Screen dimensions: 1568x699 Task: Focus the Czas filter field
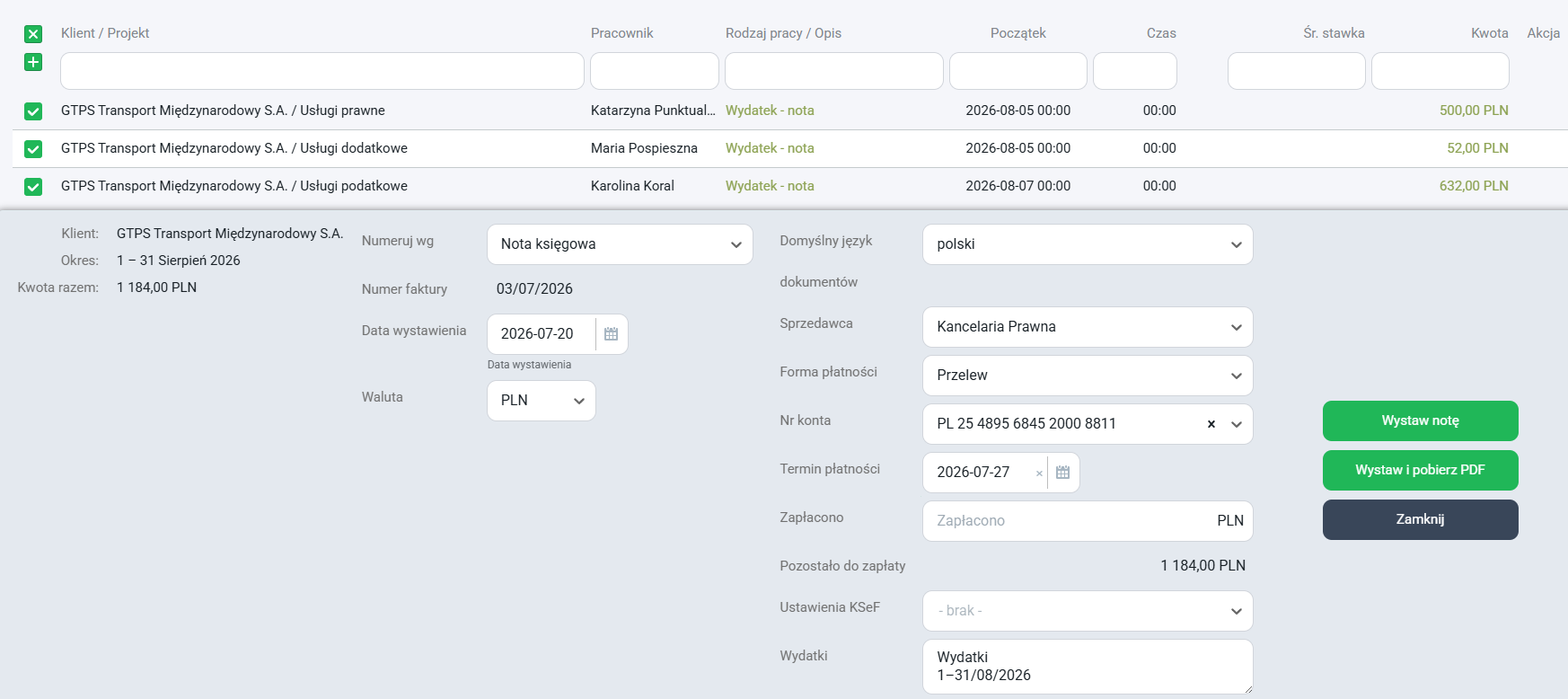[1135, 71]
